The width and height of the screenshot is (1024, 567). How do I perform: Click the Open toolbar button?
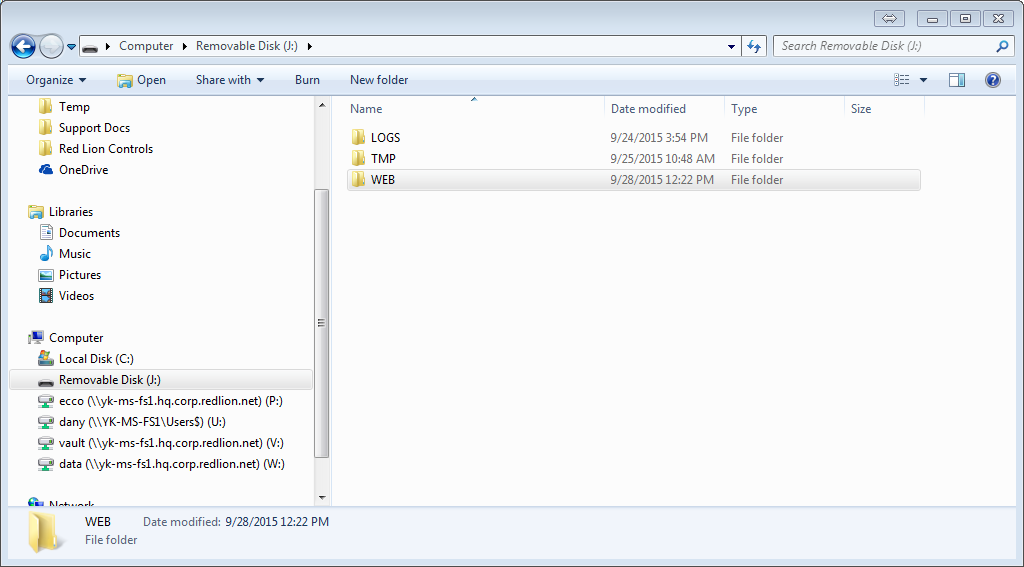142,80
